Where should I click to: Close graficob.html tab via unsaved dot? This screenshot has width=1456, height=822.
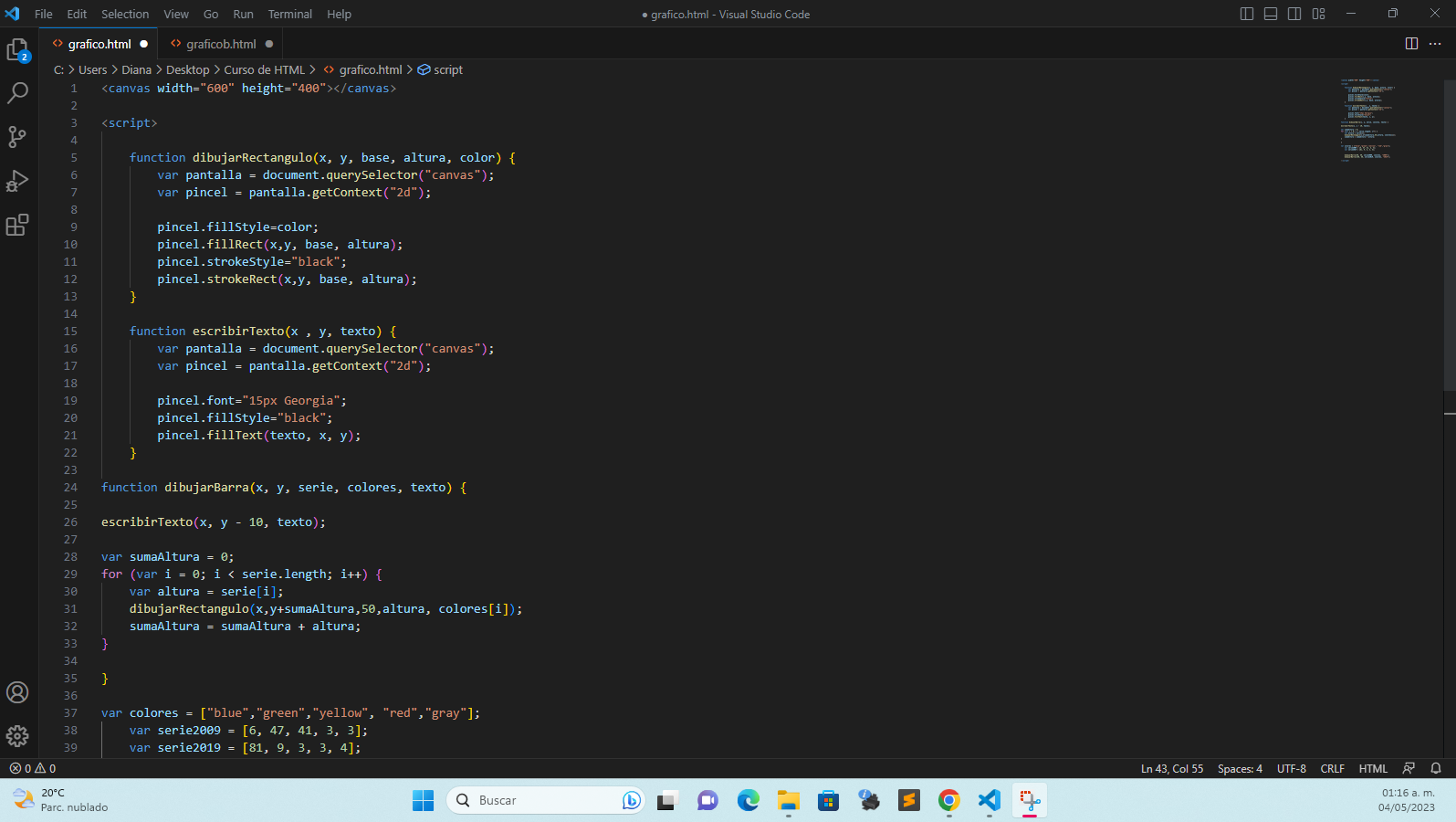pyautogui.click(x=269, y=44)
